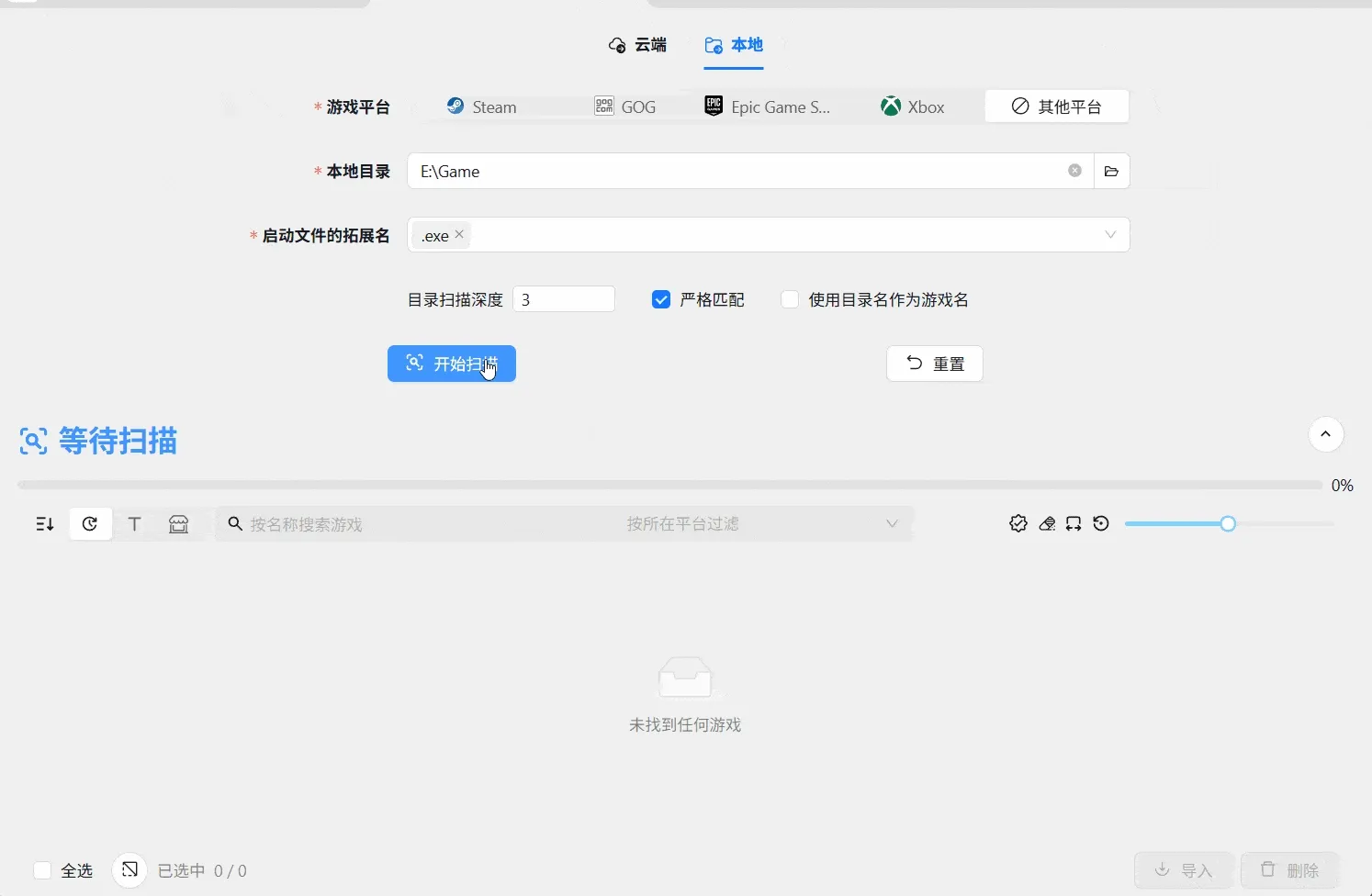
Task: Click the clean/eraser icon near the slider
Action: pyautogui.click(x=1046, y=523)
